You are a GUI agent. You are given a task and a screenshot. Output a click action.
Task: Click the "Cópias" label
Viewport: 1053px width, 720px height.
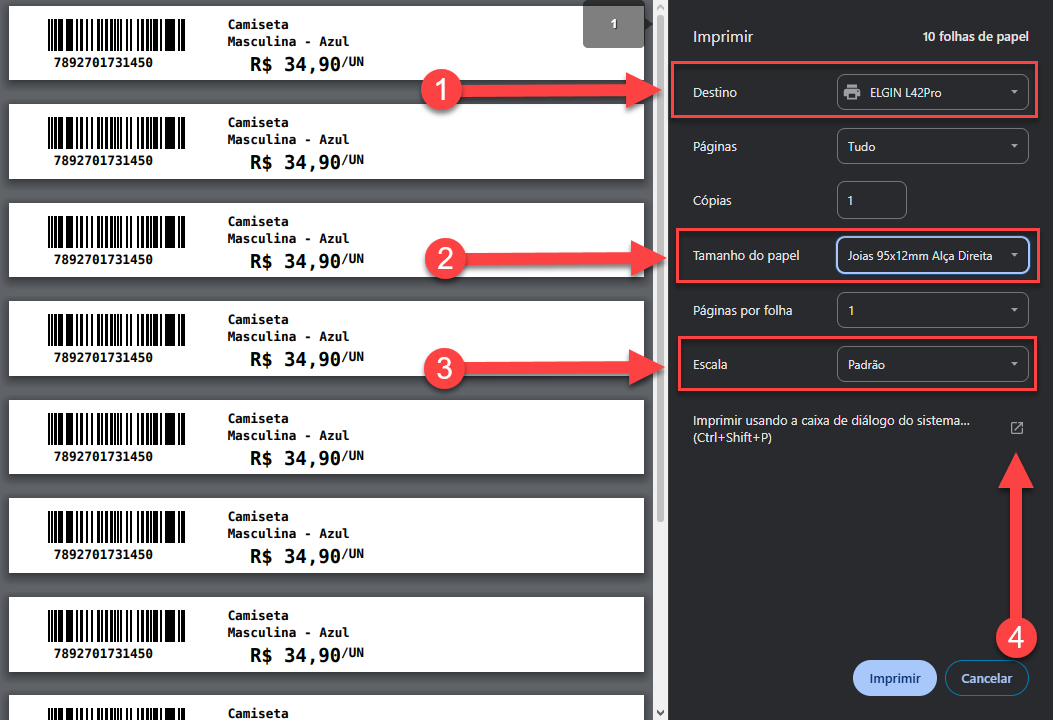712,200
